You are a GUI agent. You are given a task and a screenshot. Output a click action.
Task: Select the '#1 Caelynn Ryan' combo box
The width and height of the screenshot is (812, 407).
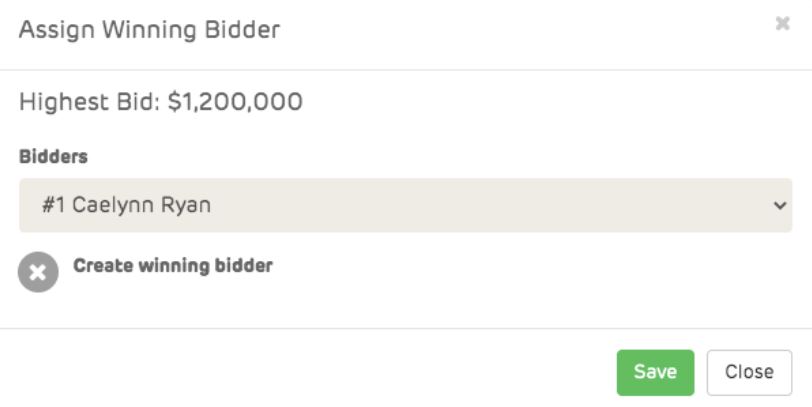pos(405,205)
